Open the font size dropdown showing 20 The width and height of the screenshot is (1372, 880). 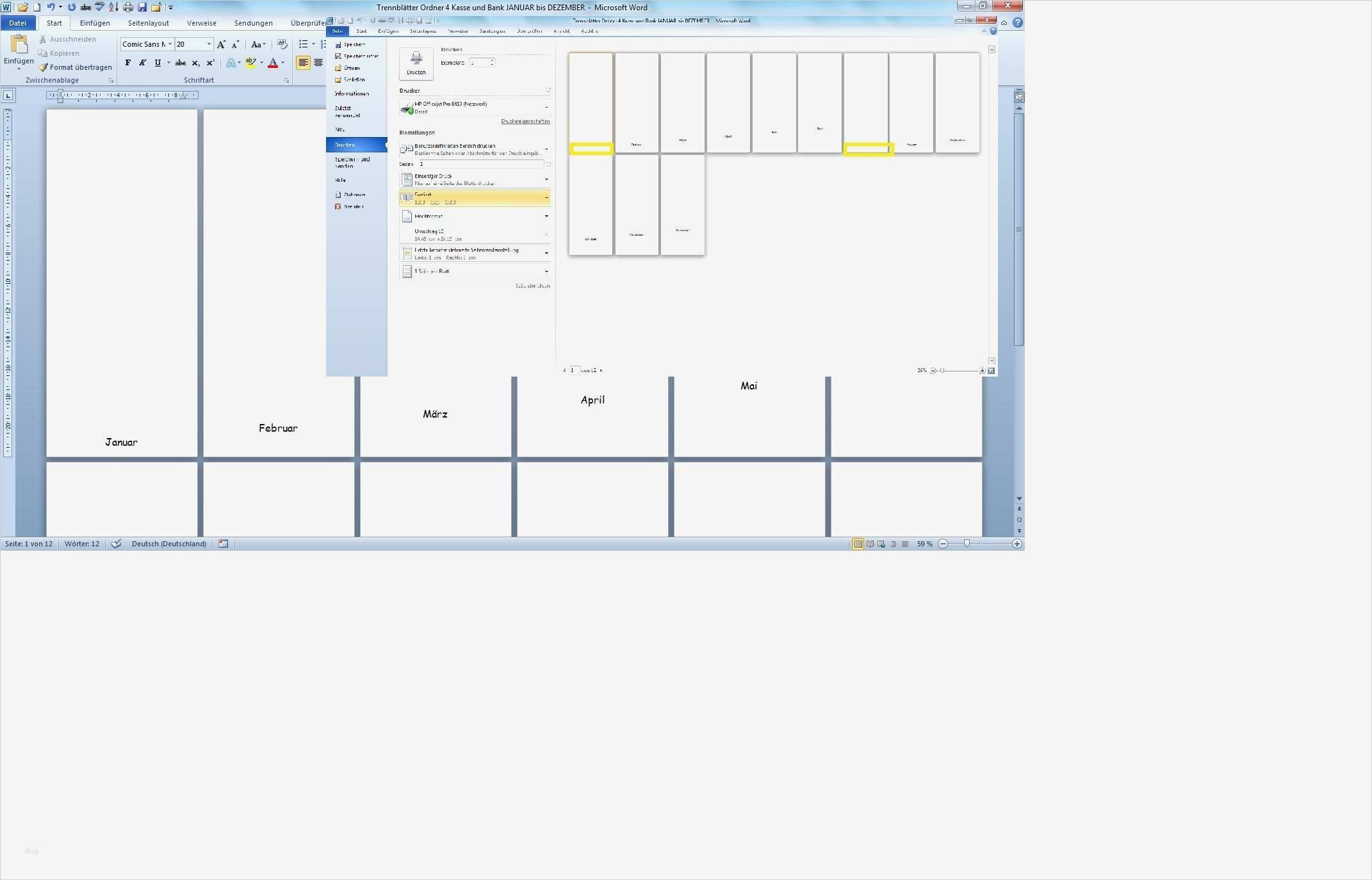pos(209,44)
